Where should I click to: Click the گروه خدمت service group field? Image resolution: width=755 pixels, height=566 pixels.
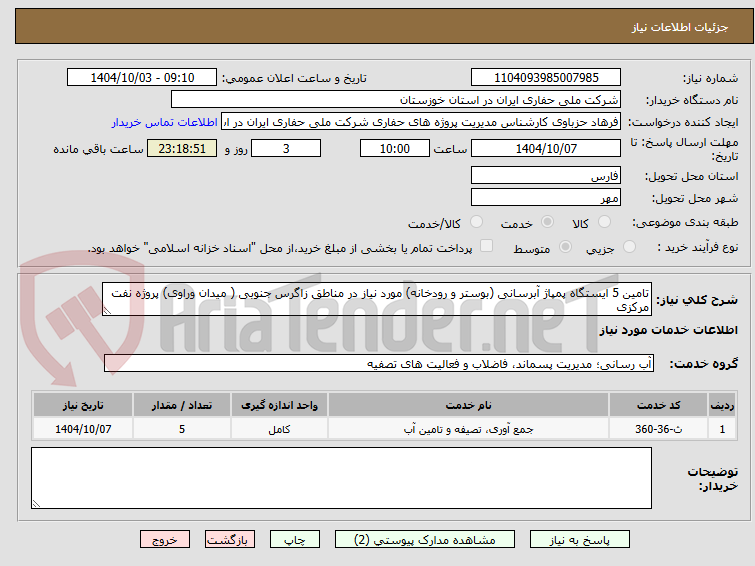(x=379, y=363)
